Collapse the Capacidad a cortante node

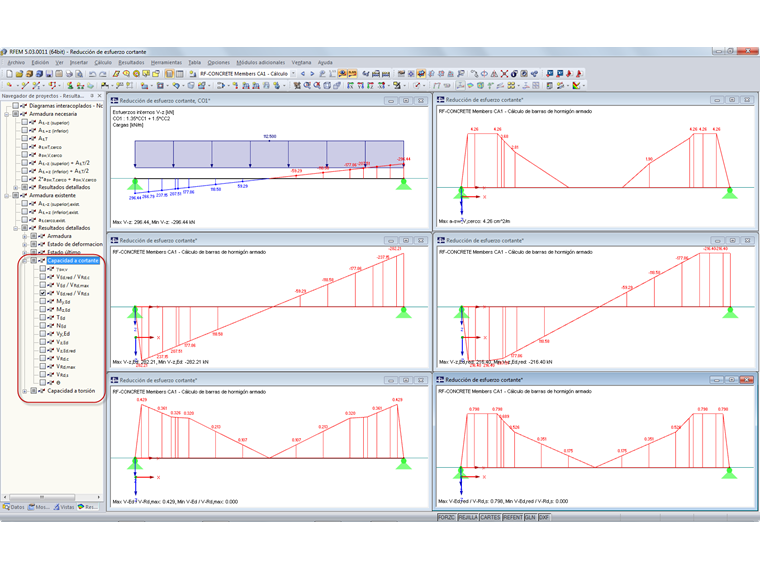(x=25, y=261)
